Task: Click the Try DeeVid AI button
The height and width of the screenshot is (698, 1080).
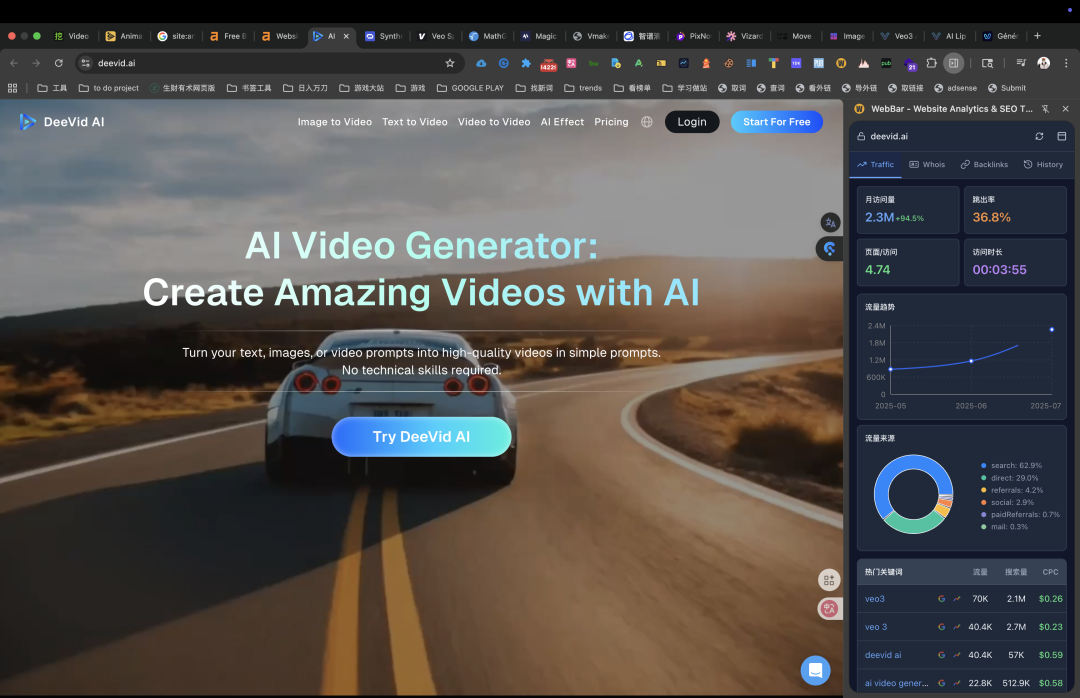Action: [421, 437]
